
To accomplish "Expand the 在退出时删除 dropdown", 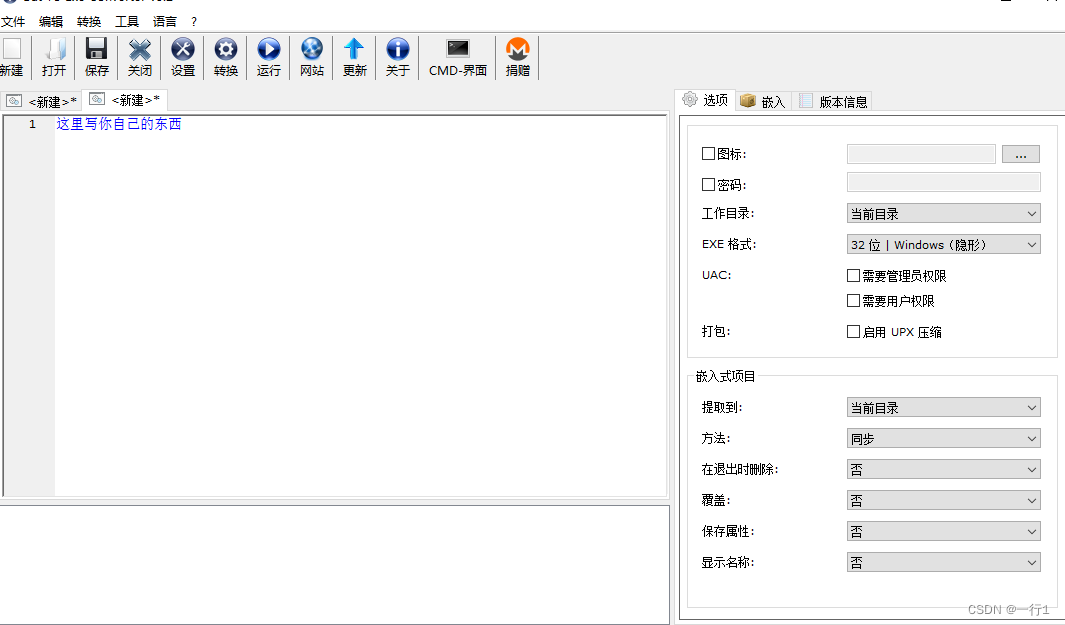I will click(943, 469).
